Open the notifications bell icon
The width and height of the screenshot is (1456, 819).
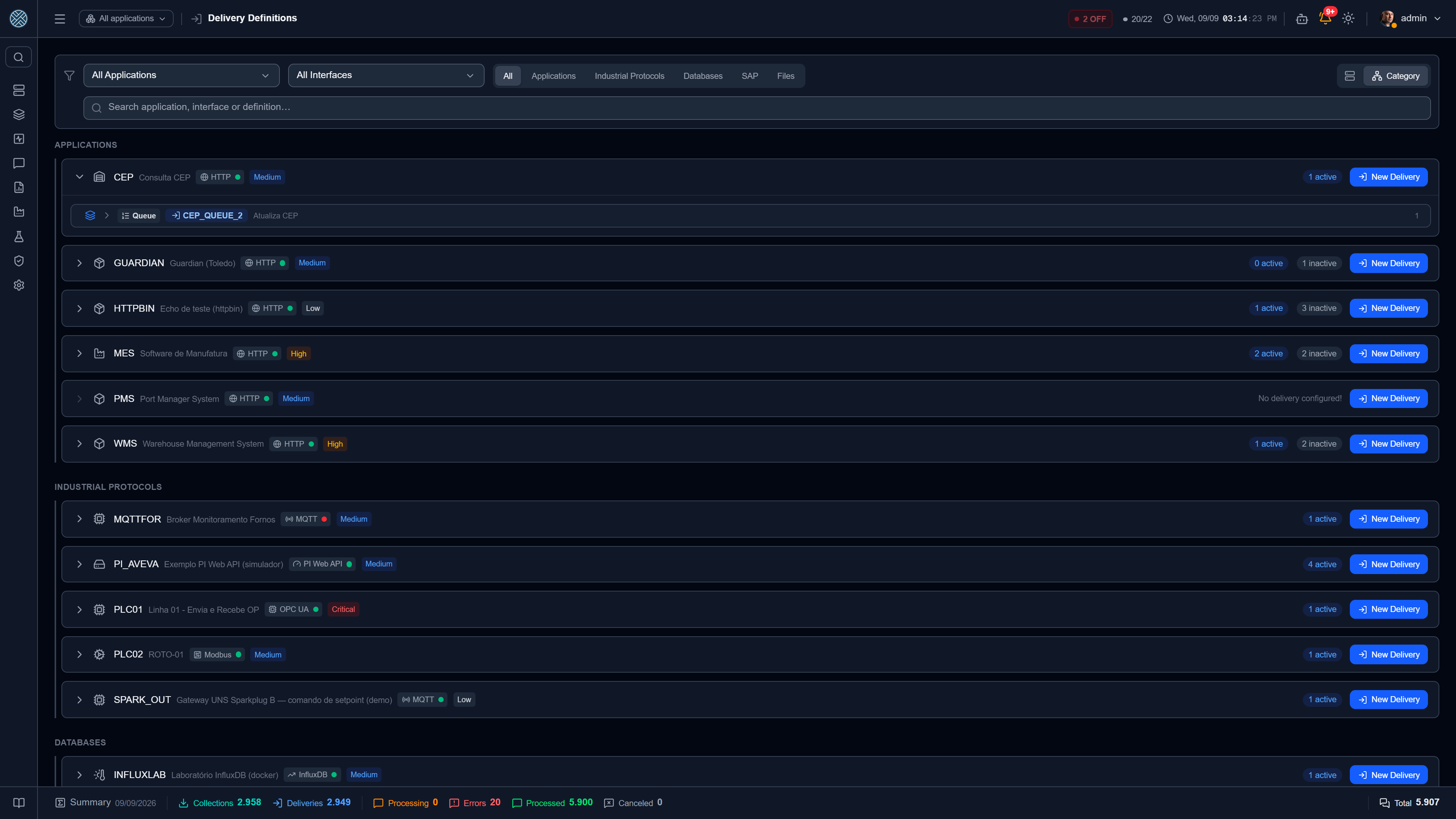tap(1325, 18)
